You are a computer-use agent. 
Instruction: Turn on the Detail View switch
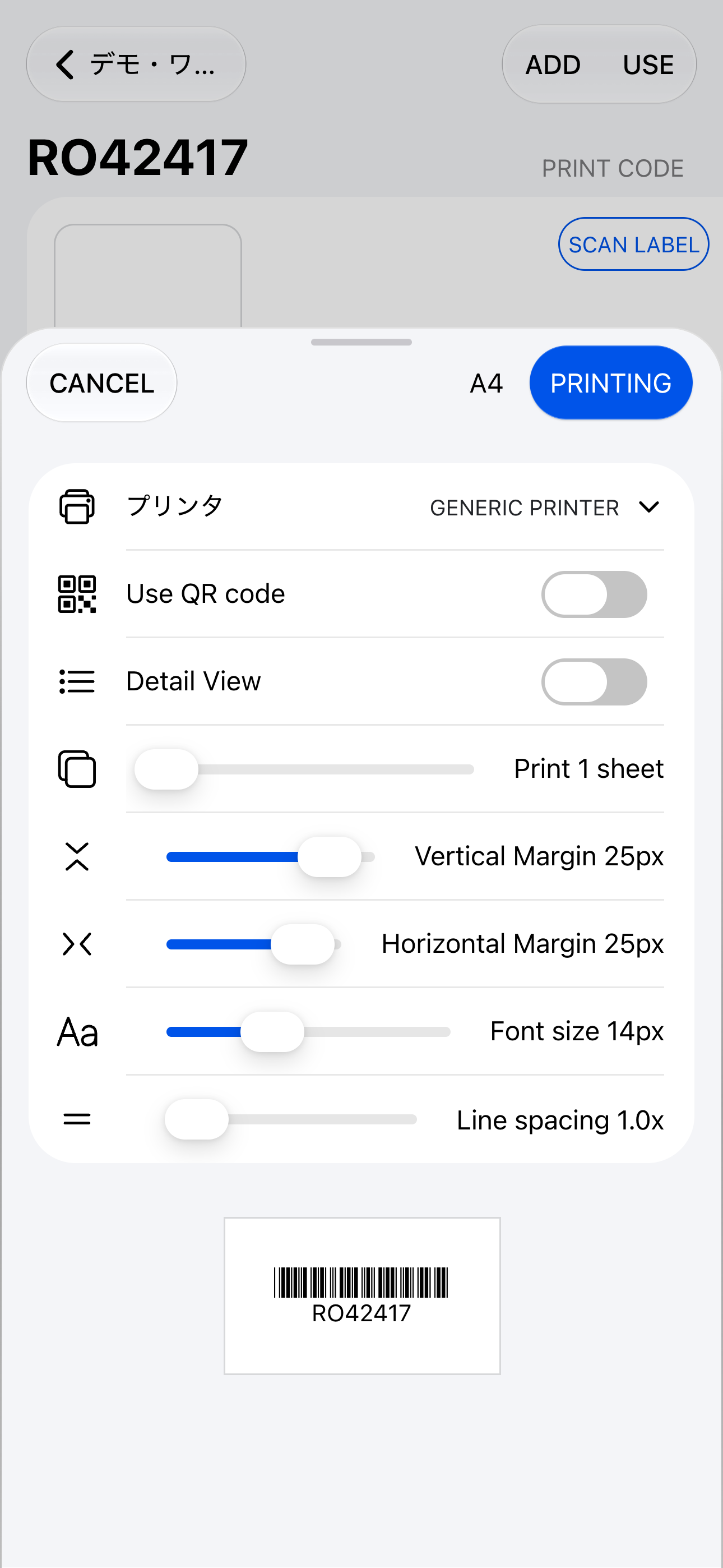tap(594, 682)
